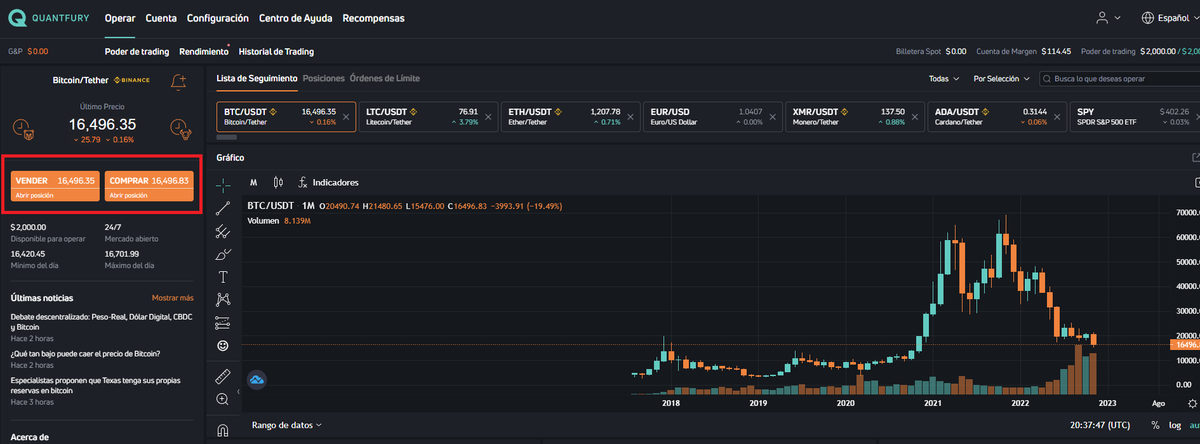
Task: Open the emoji icons tool
Action: coord(223,345)
